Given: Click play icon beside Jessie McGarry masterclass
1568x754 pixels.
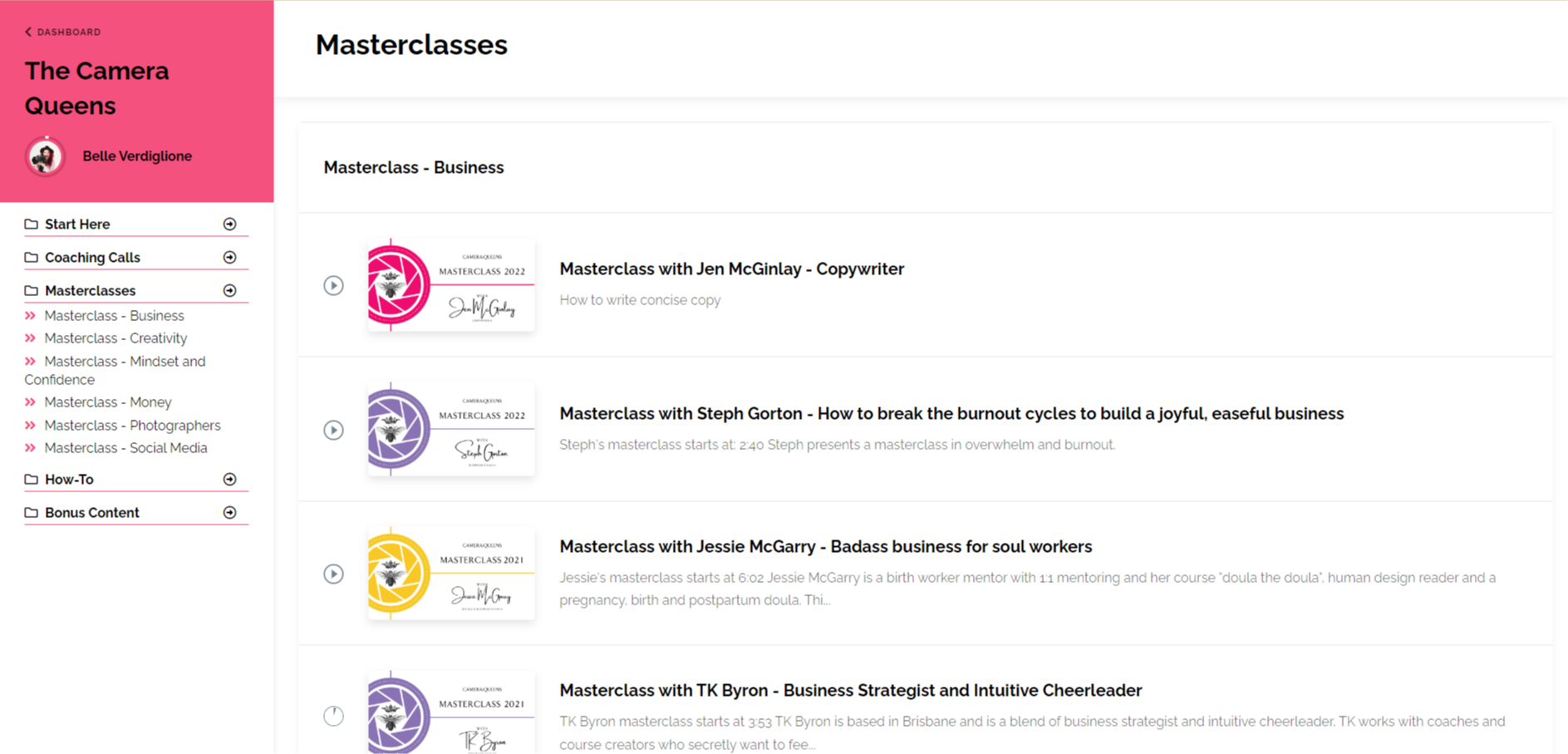Looking at the screenshot, I should point(333,574).
